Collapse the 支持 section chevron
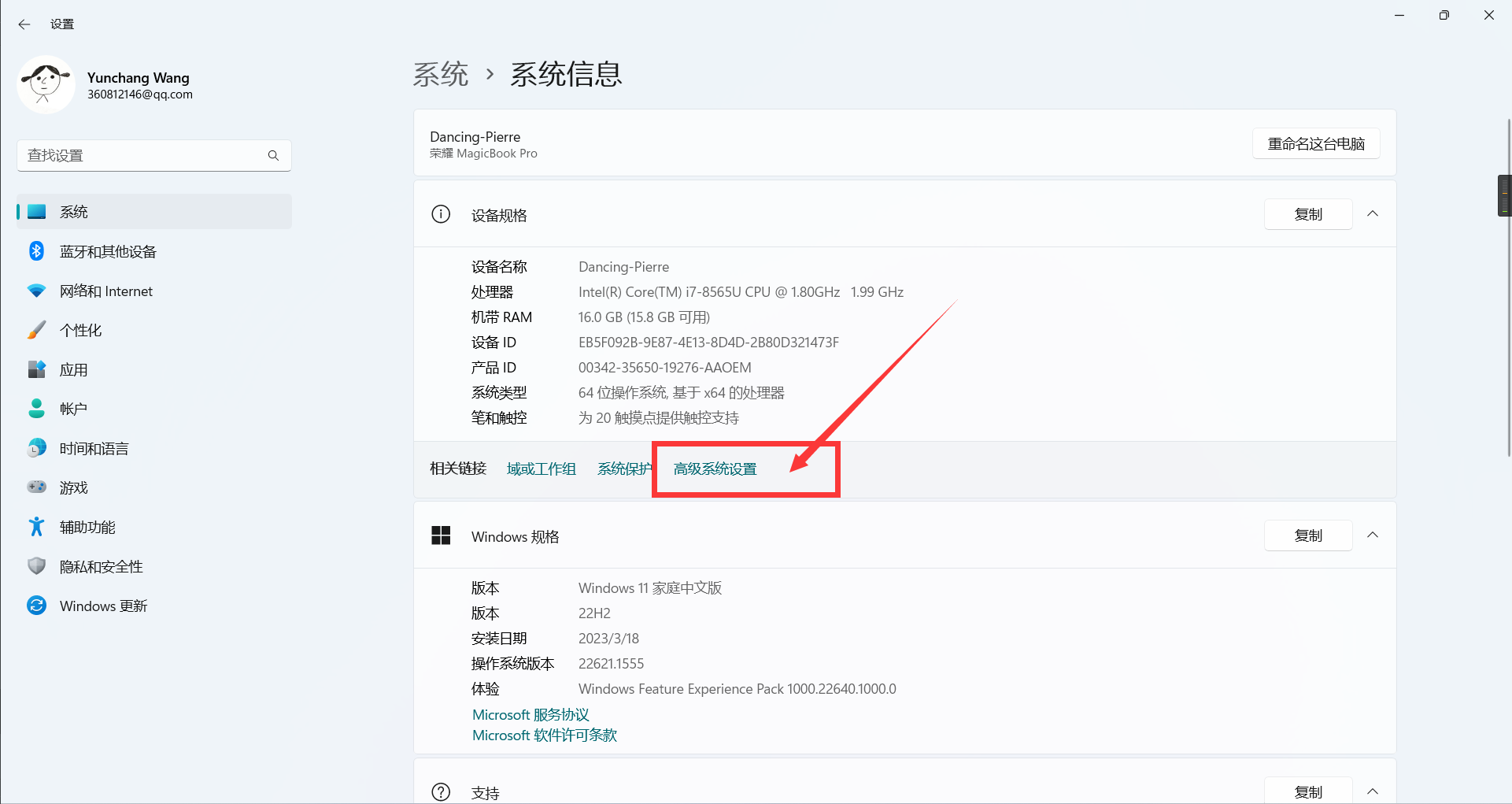This screenshot has width=1512, height=804. (1373, 791)
